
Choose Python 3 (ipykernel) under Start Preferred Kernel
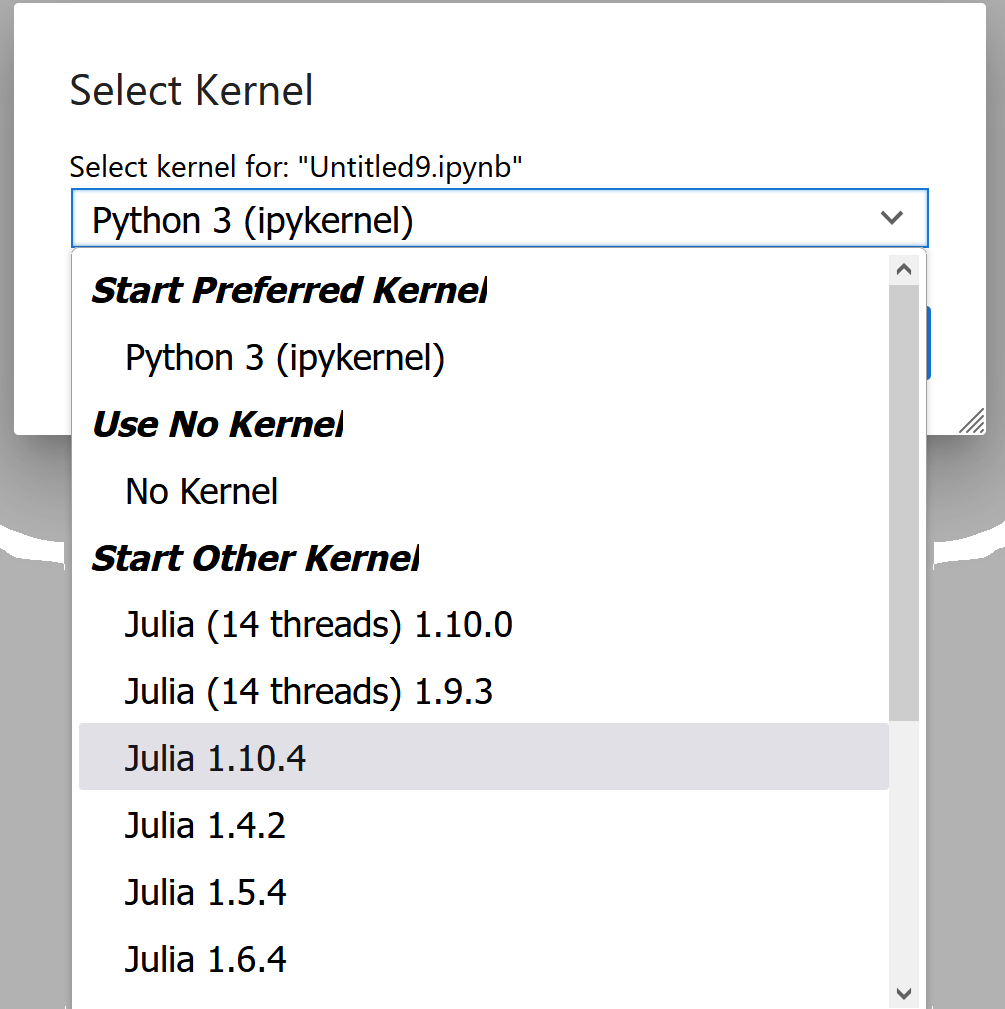(x=285, y=357)
